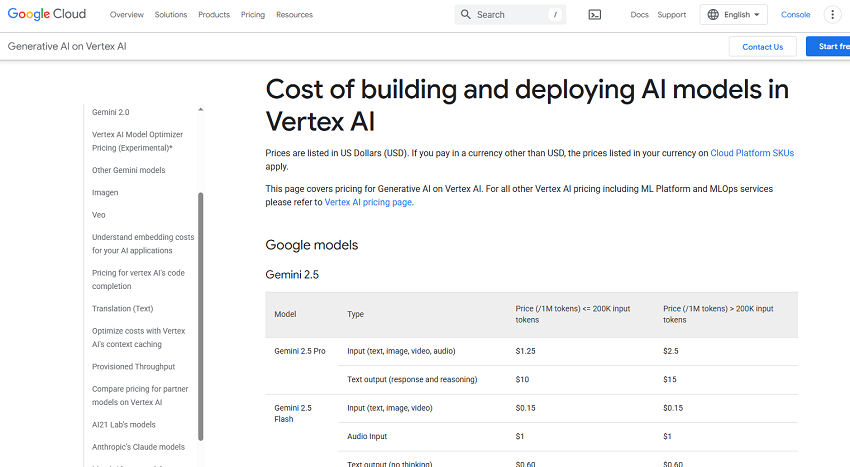Jump to Imagen section in sidebar
The width and height of the screenshot is (850, 467).
tap(105, 193)
